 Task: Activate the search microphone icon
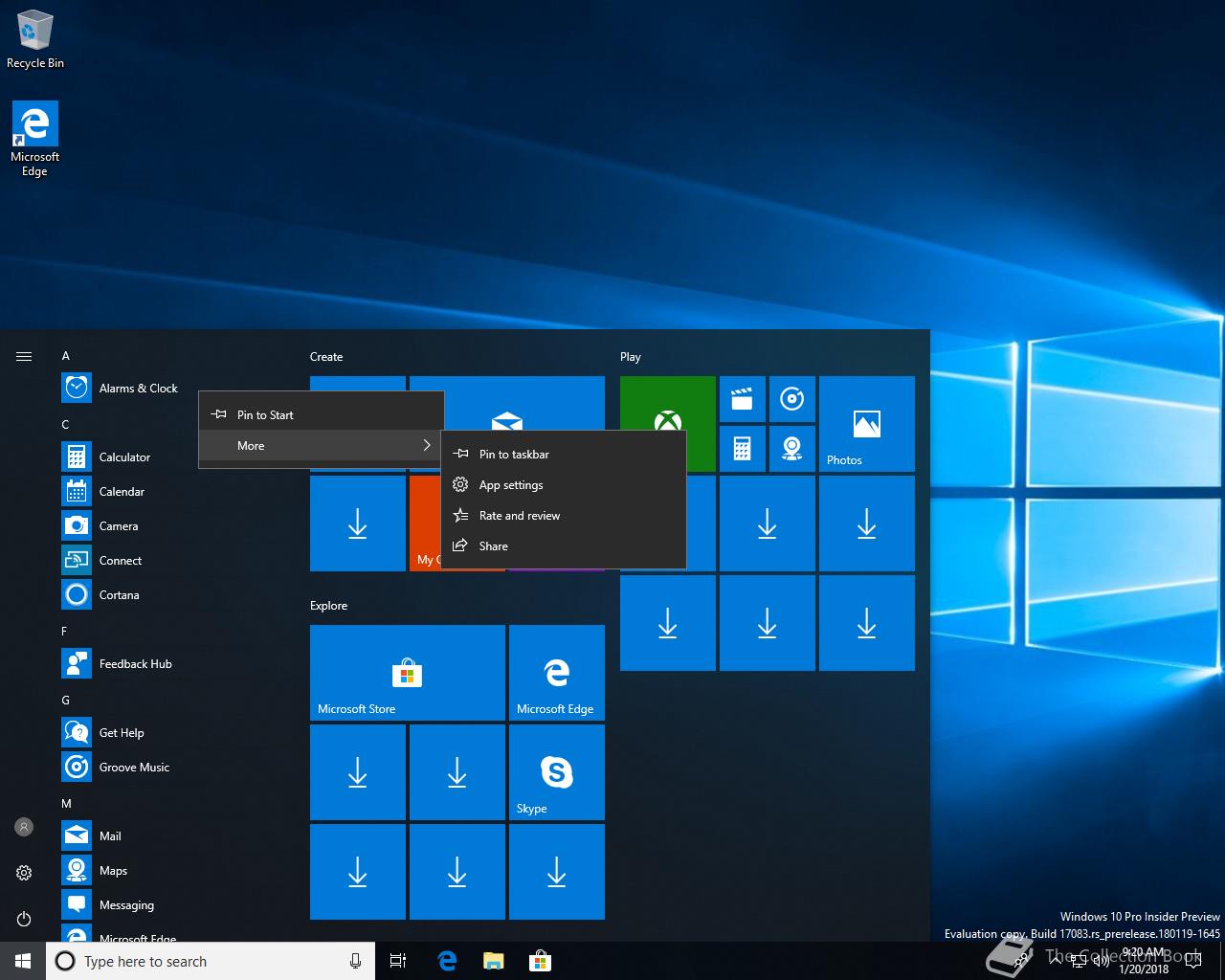[355, 961]
